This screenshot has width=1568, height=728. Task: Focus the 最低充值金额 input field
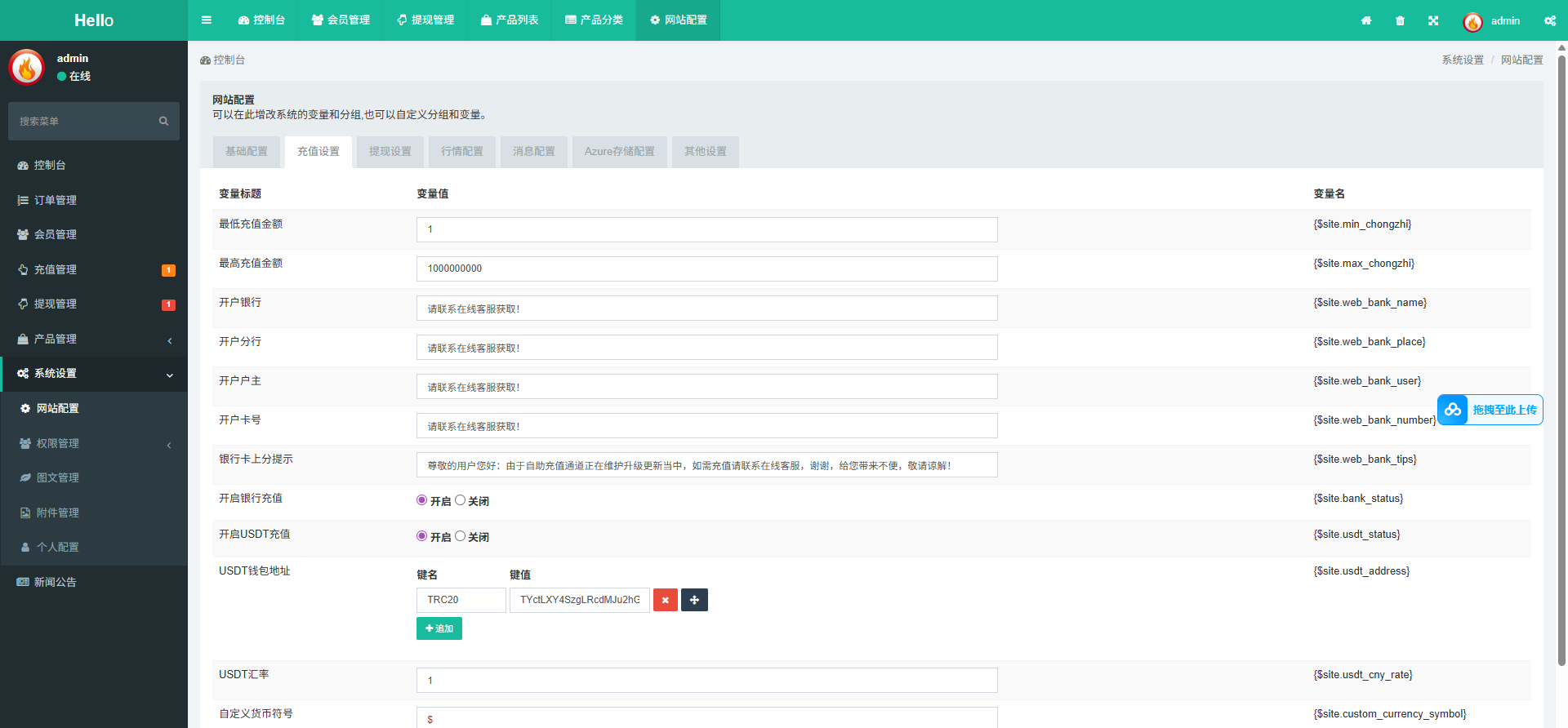[x=707, y=229]
